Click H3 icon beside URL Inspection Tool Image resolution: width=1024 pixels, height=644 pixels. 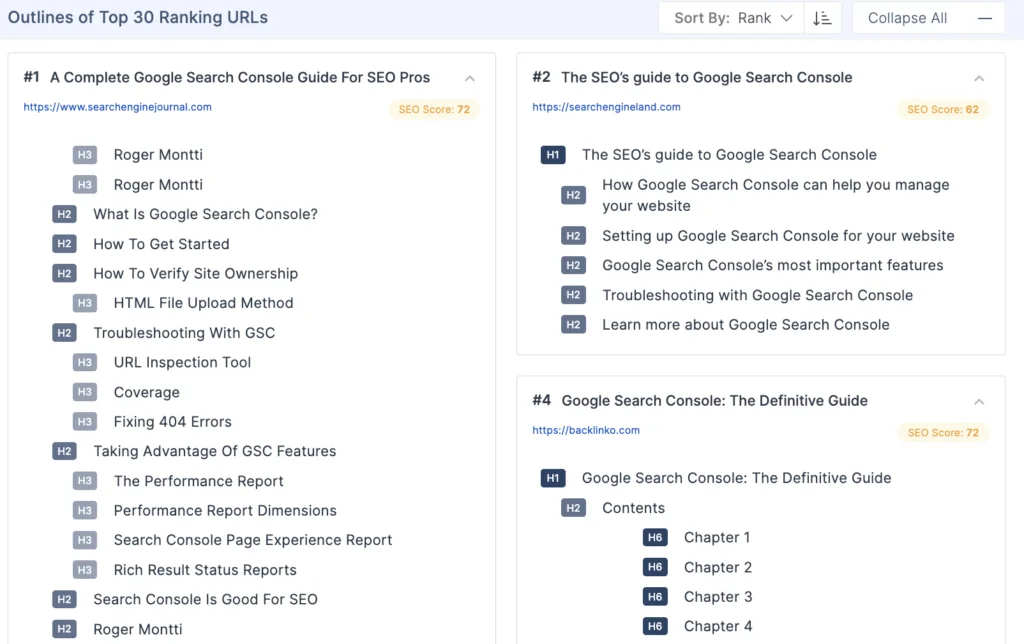(84, 362)
